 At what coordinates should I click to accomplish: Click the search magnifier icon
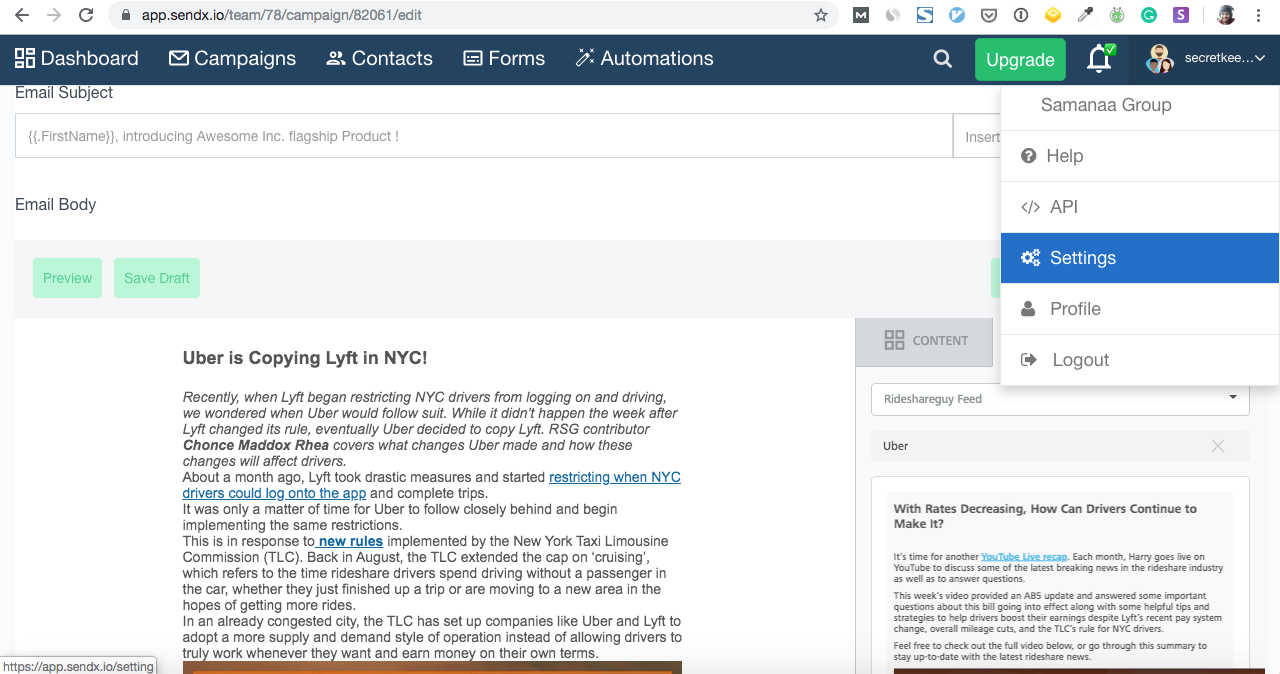[943, 59]
